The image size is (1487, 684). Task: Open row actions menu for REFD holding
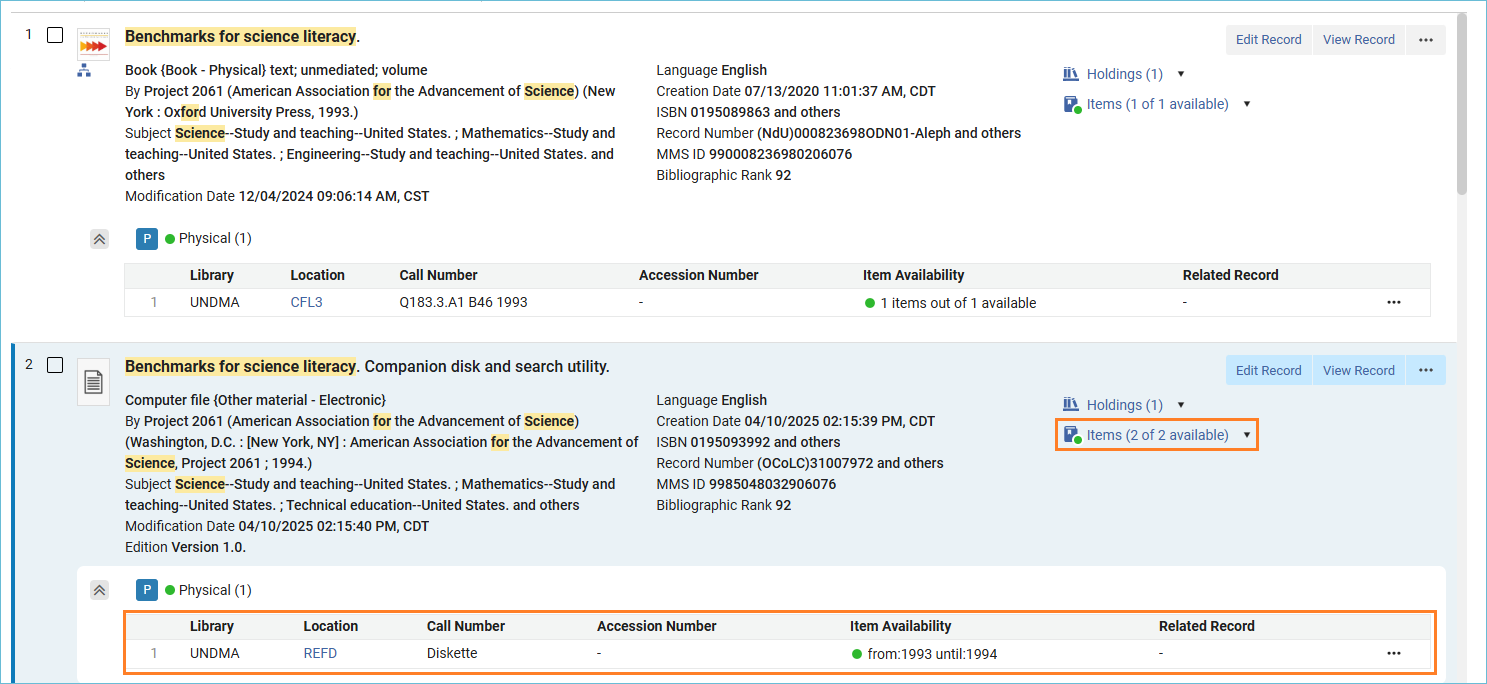pos(1394,654)
